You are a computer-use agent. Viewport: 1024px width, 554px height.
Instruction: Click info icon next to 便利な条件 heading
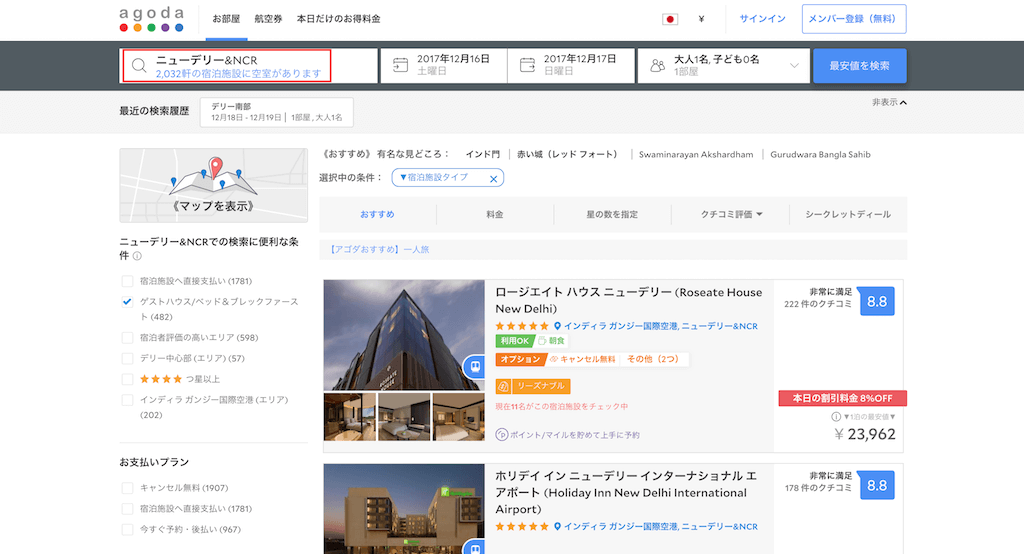coord(137,256)
